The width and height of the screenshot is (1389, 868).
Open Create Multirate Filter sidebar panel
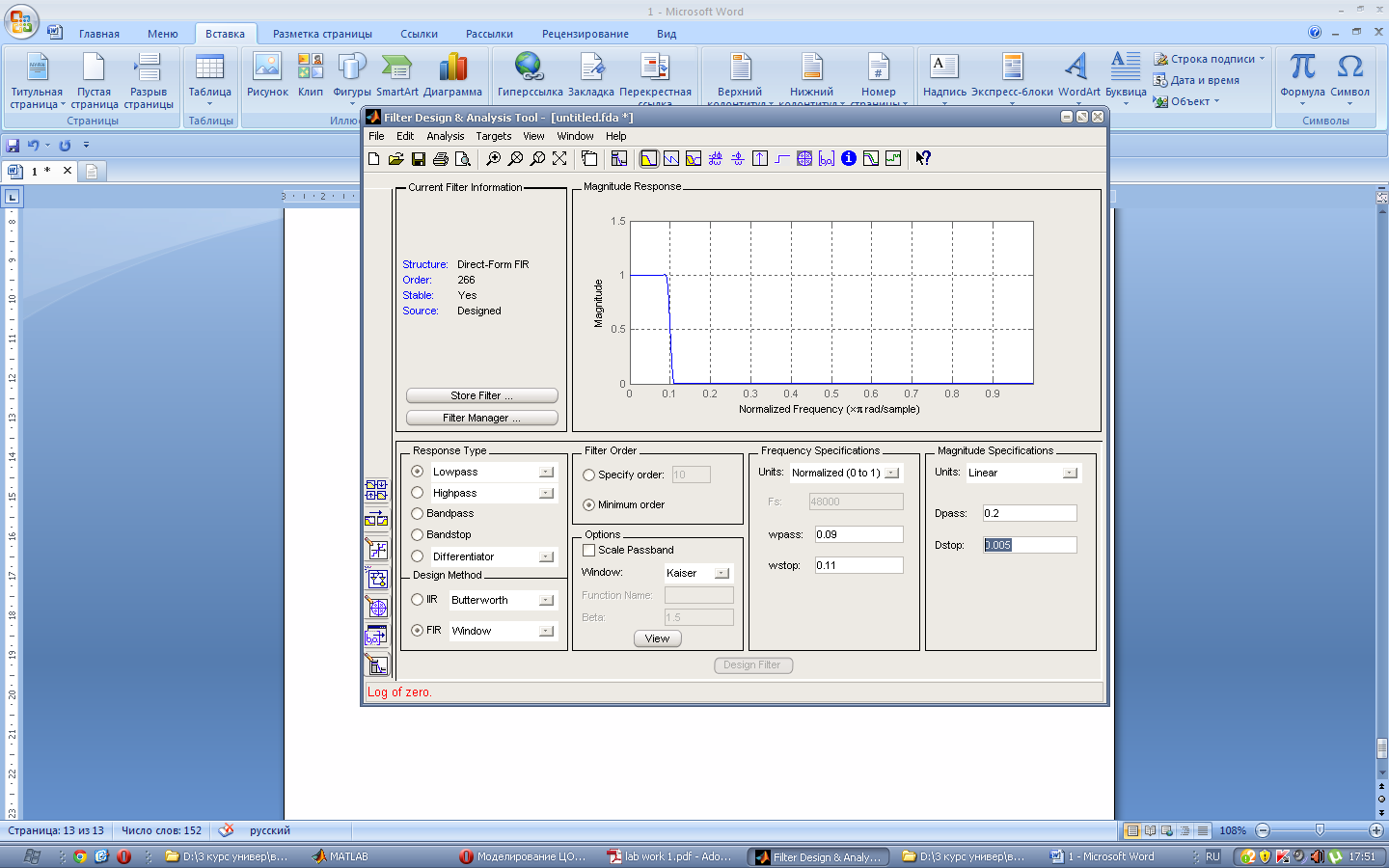coord(376,490)
